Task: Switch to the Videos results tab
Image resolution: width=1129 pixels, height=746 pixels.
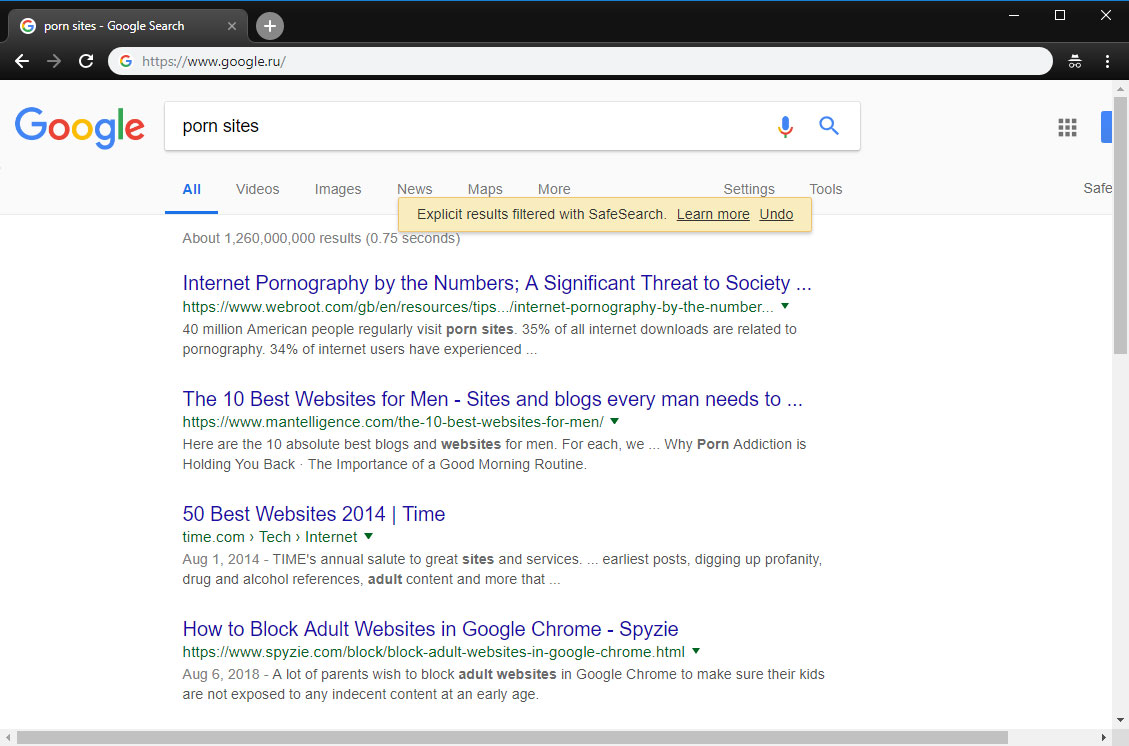Action: (257, 189)
